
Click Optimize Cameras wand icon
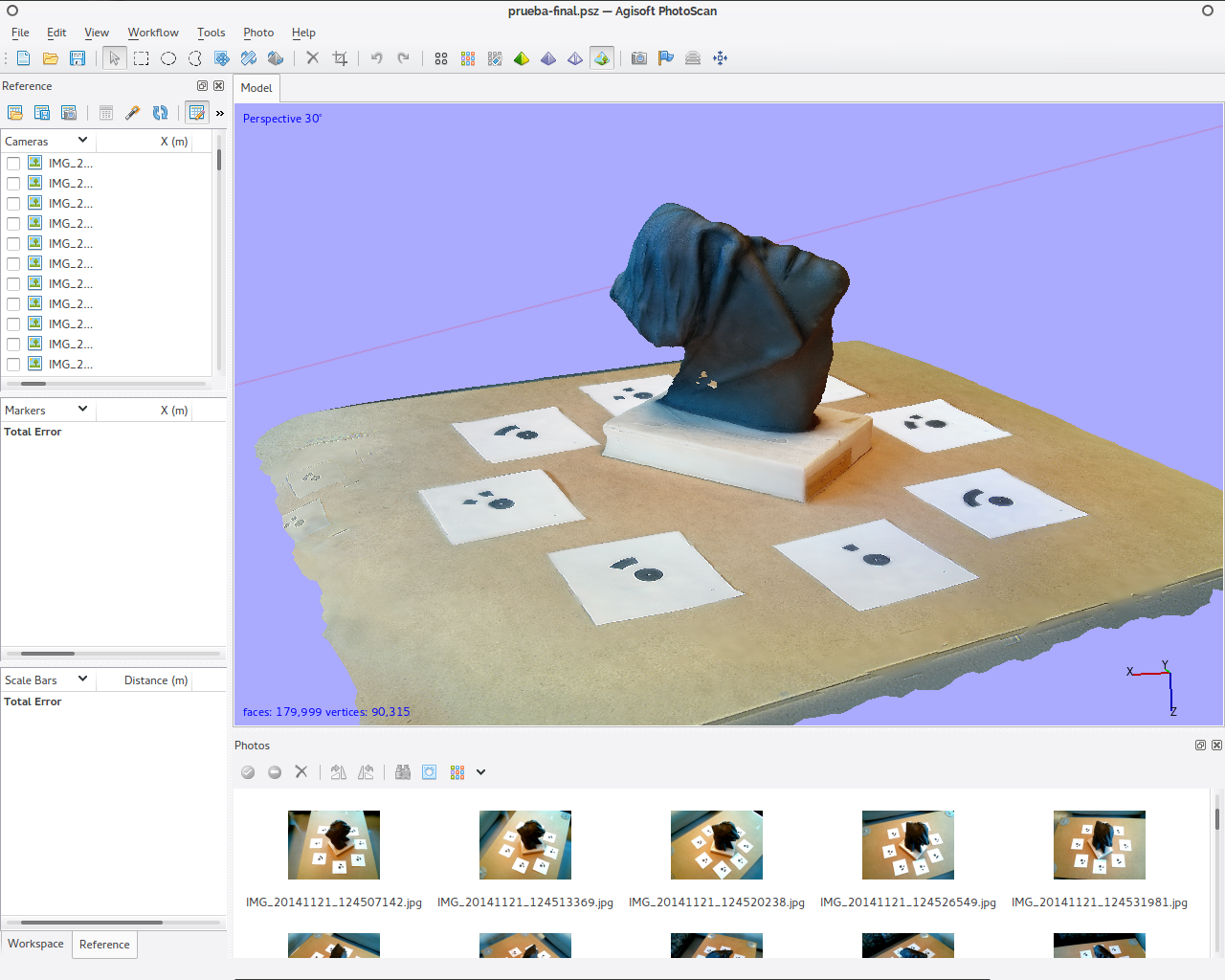tap(133, 113)
